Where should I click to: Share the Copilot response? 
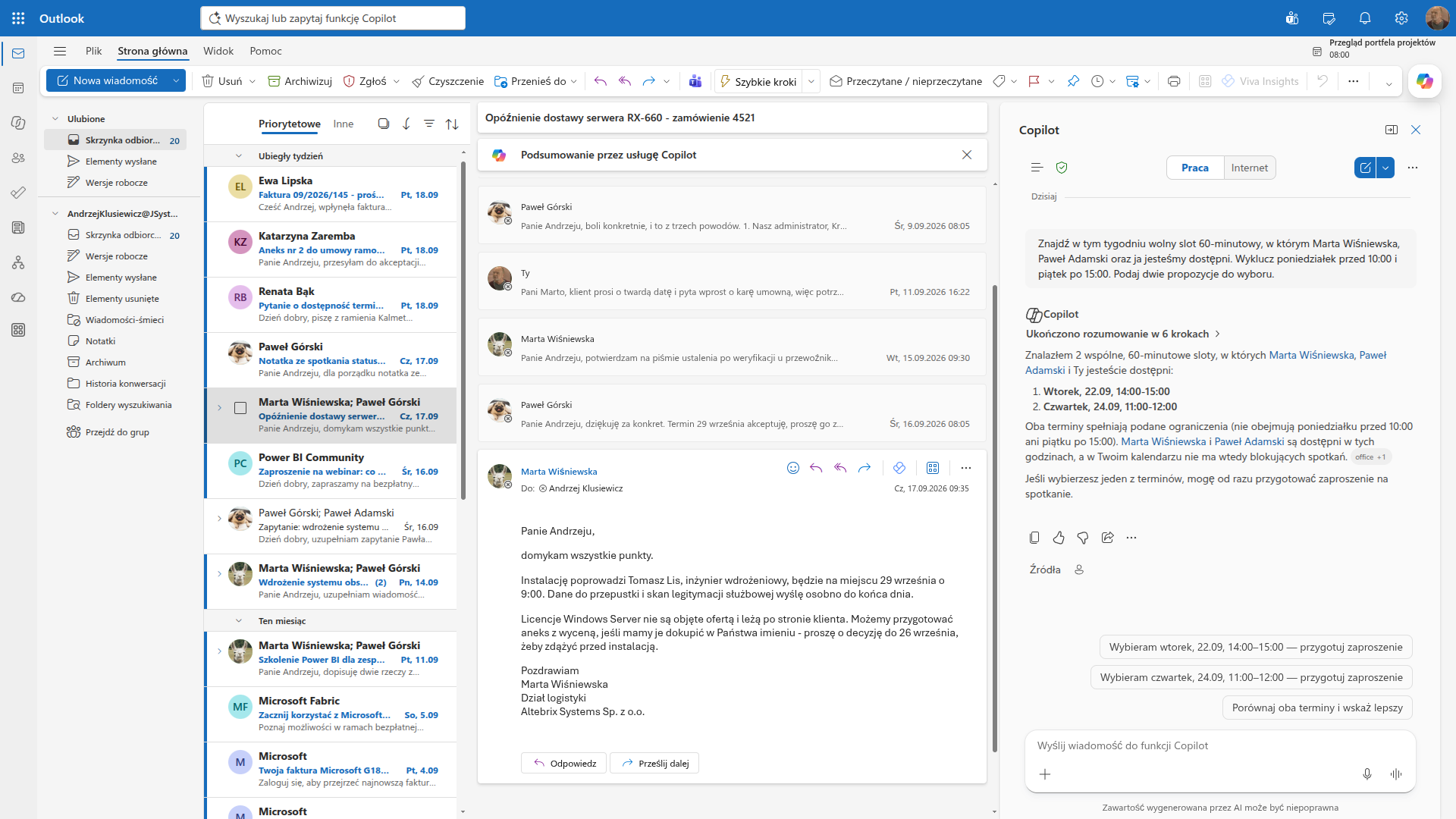point(1107,538)
